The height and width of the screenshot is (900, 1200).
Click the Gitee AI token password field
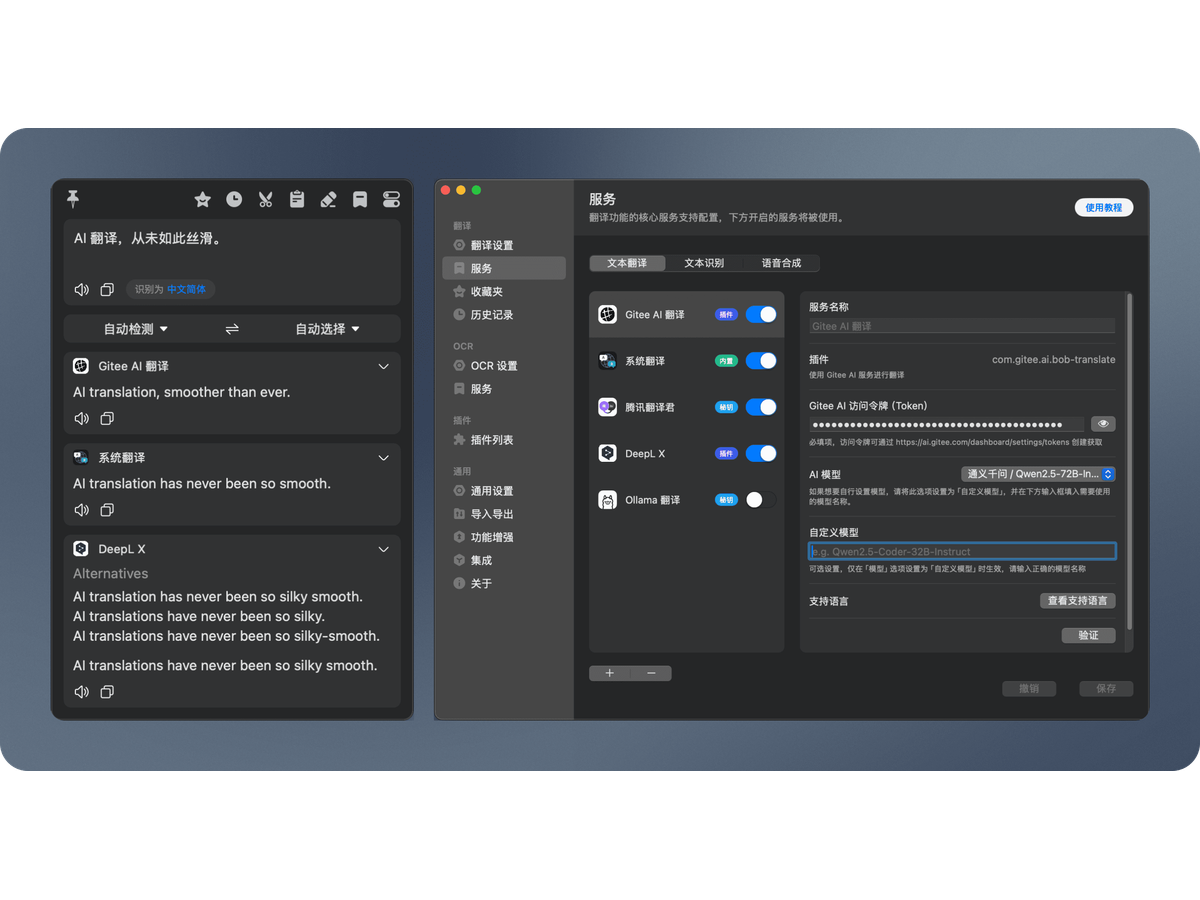coord(947,425)
